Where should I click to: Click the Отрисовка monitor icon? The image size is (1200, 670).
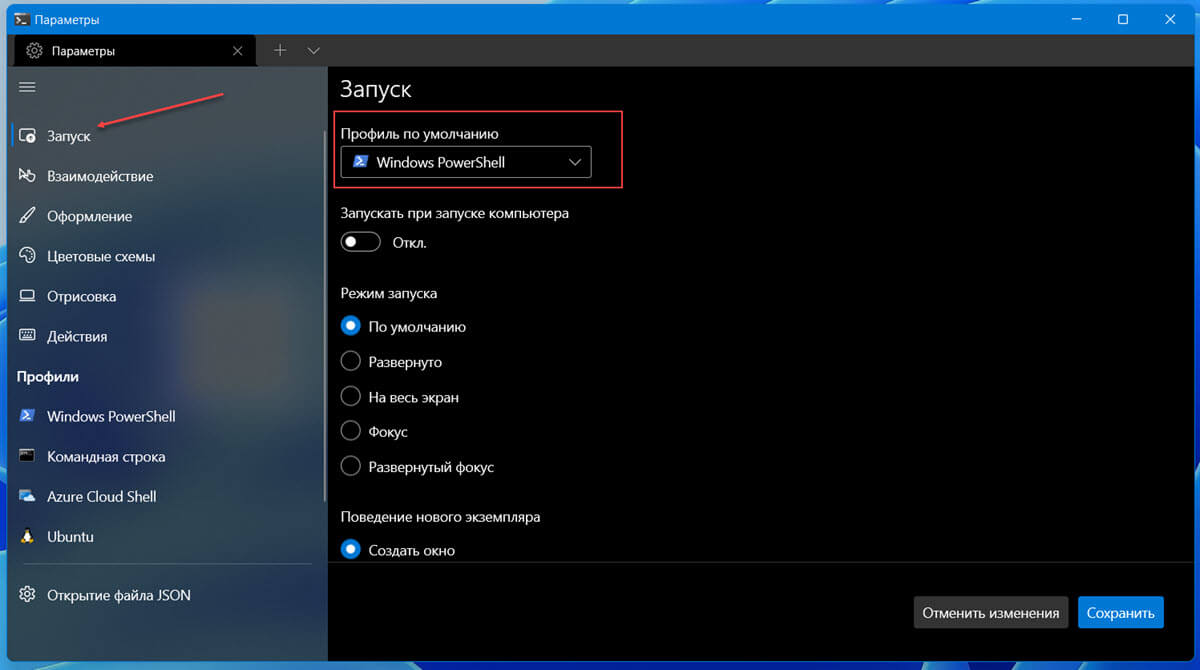click(28, 296)
